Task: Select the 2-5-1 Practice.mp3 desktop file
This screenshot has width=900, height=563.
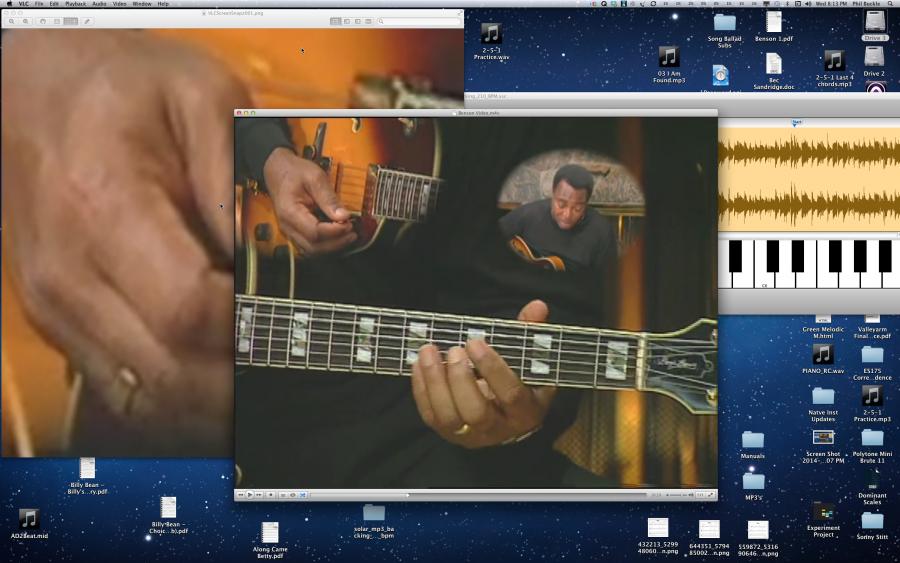Action: (872, 403)
